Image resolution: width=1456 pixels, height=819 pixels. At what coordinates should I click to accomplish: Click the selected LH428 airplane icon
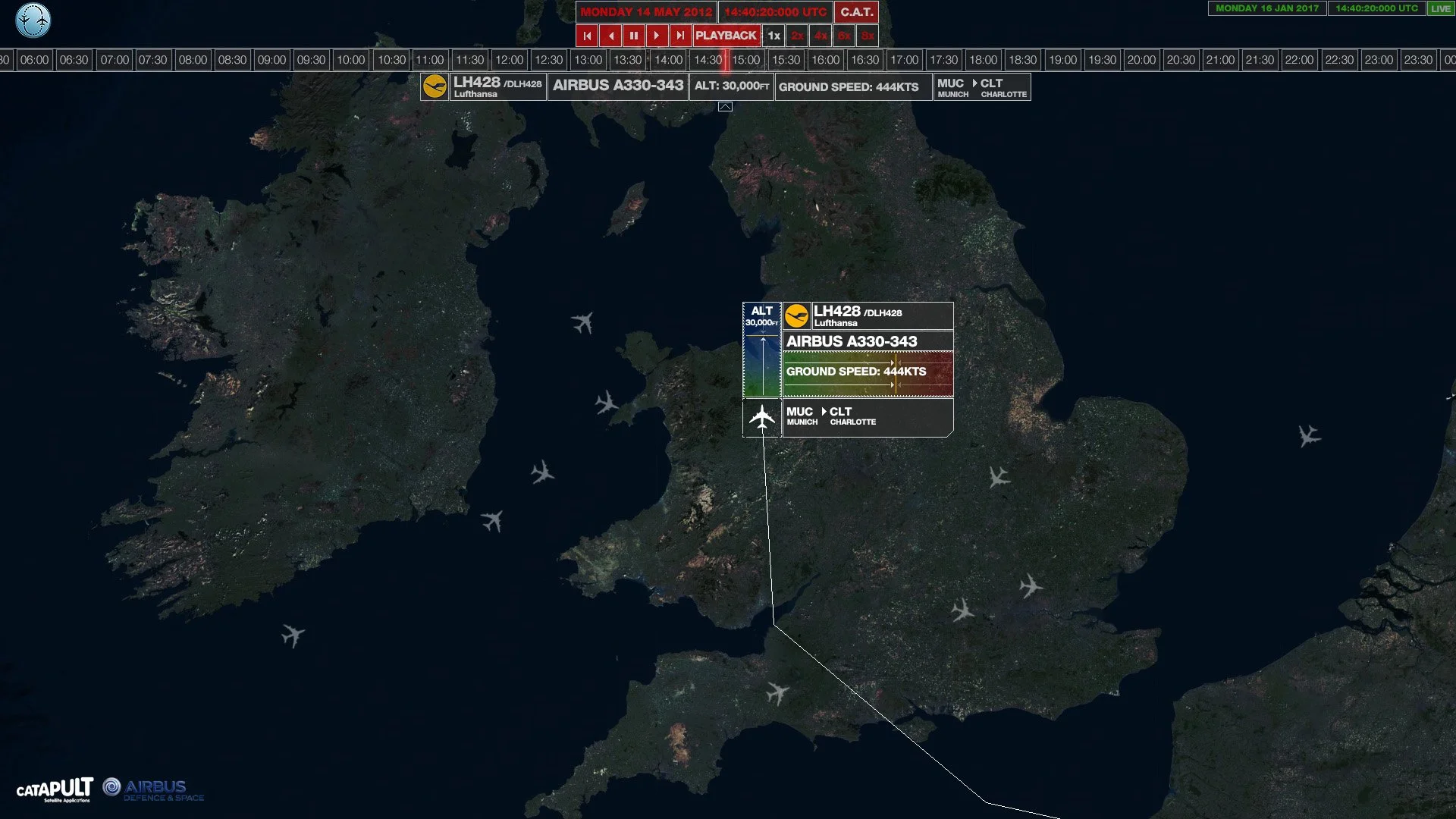click(x=761, y=418)
